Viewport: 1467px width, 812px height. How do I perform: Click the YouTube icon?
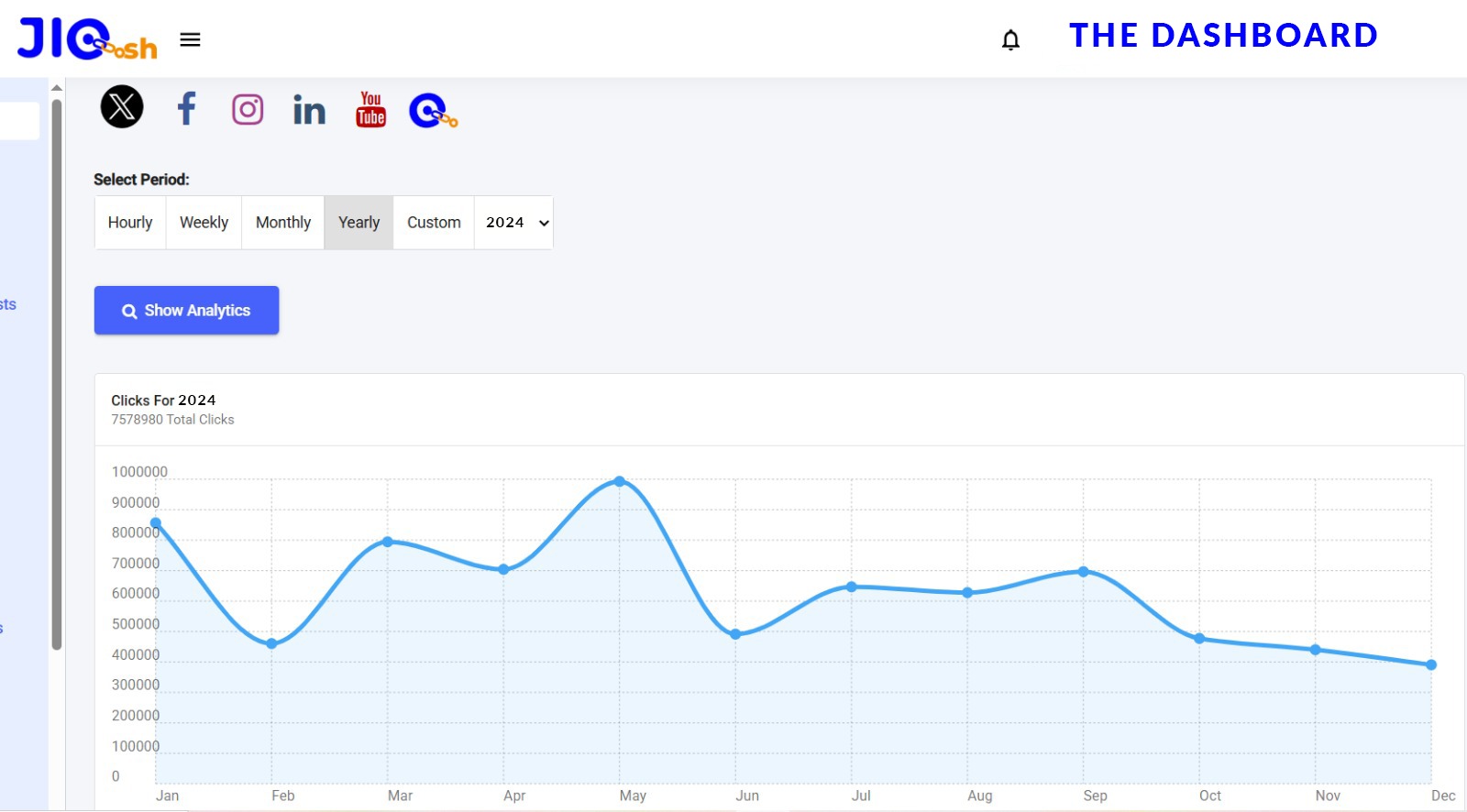pyautogui.click(x=370, y=110)
